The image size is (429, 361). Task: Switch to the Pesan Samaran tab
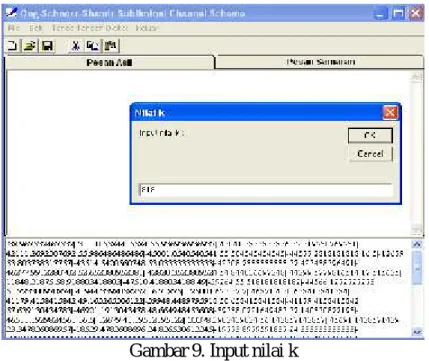(x=320, y=62)
